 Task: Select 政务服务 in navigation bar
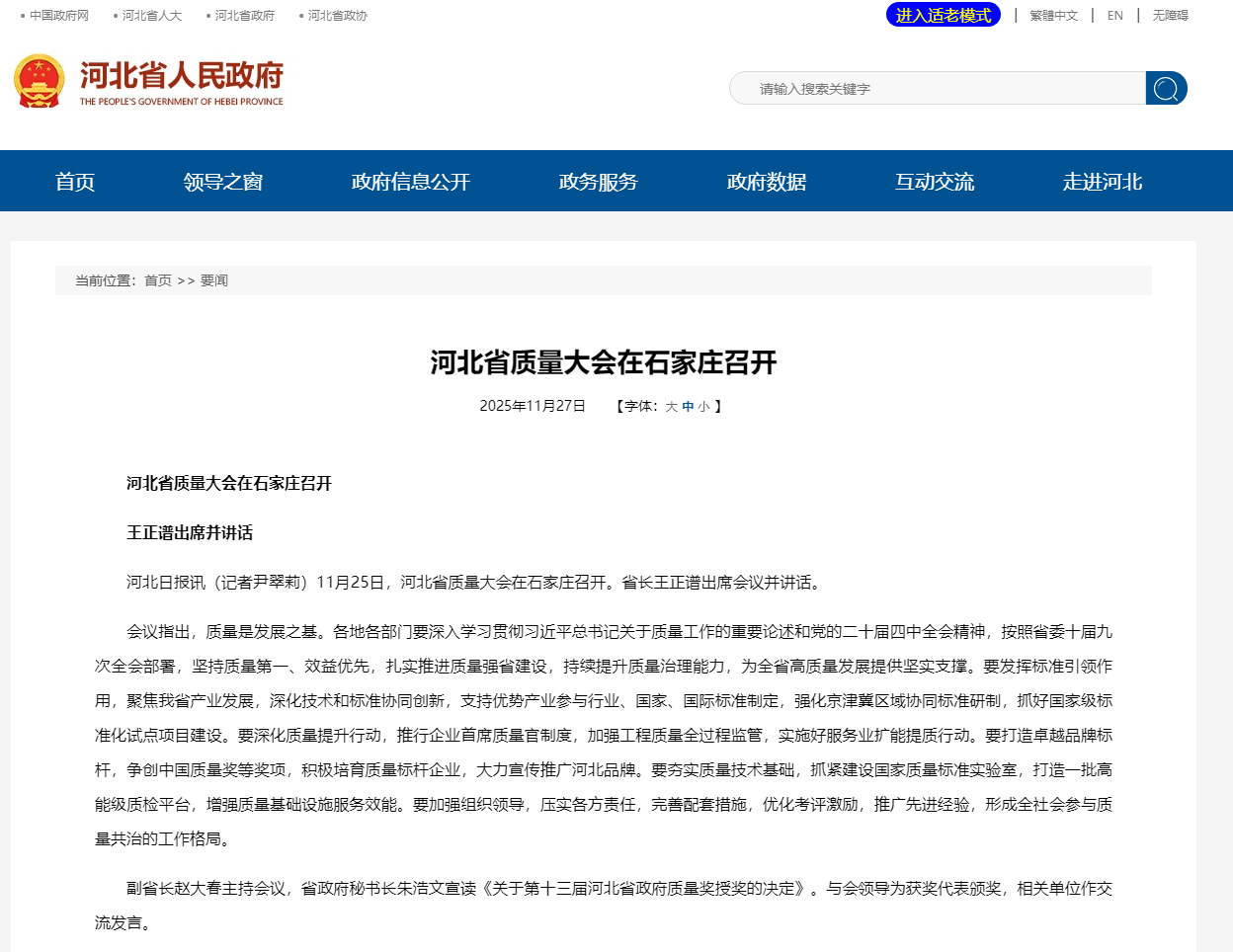pyautogui.click(x=598, y=182)
